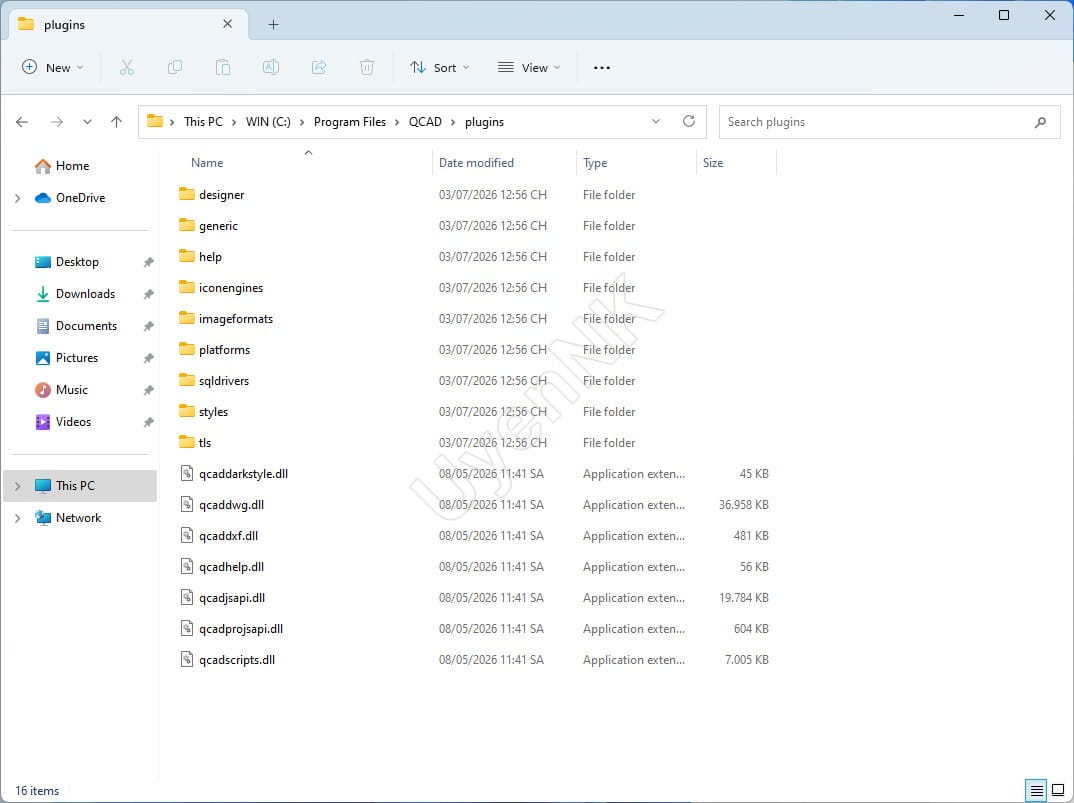Viewport: 1074px width, 803px height.
Task: Click the Paste clipboard icon
Action: coord(223,67)
